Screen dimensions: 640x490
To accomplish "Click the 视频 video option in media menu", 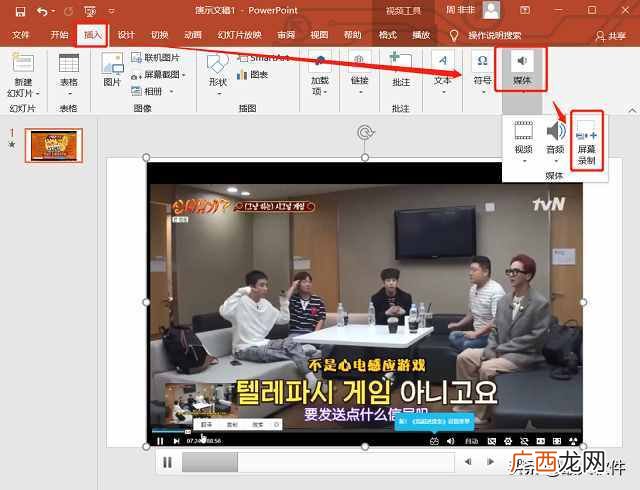I will click(523, 142).
